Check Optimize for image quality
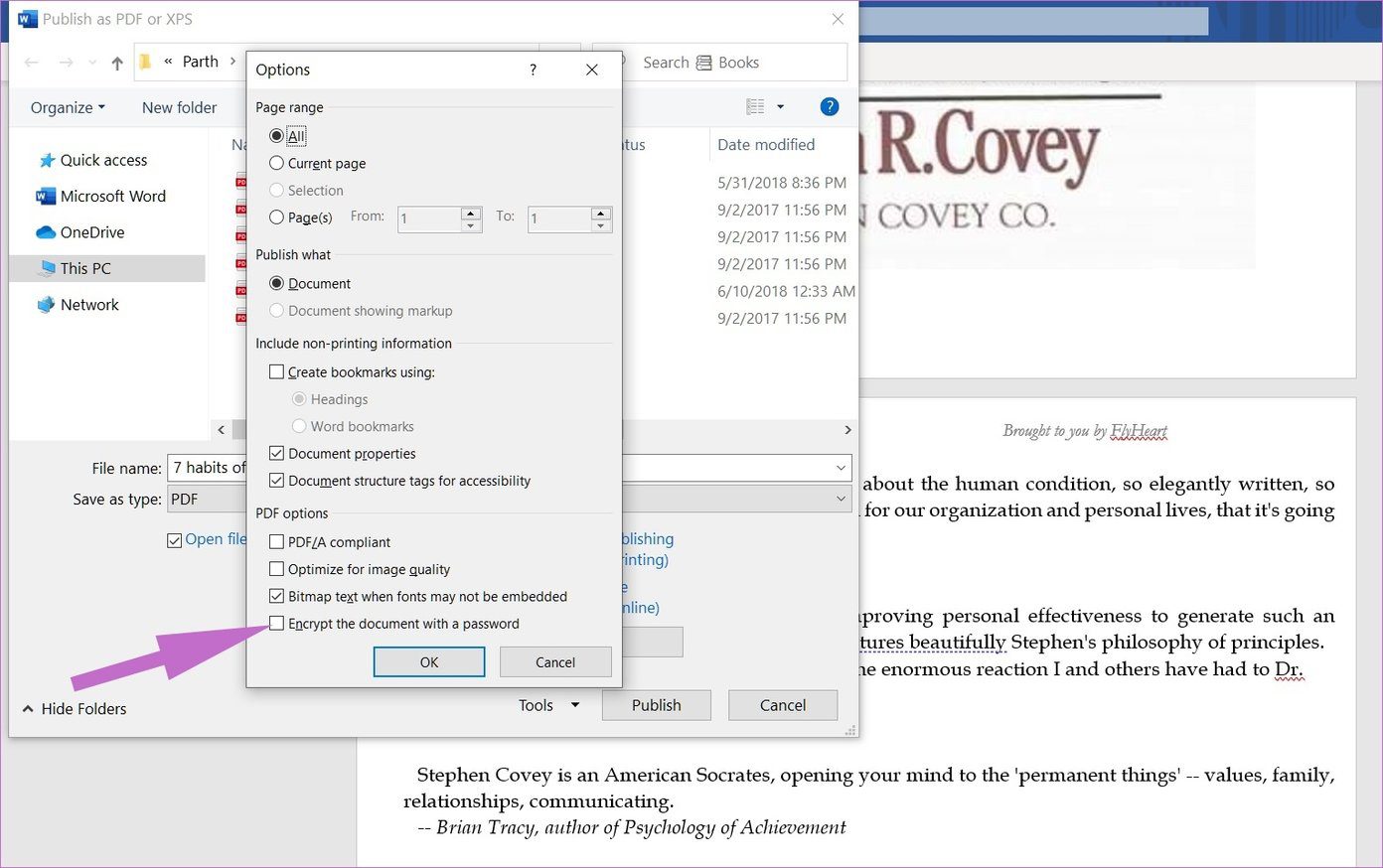The image size is (1383, 868). click(x=277, y=569)
